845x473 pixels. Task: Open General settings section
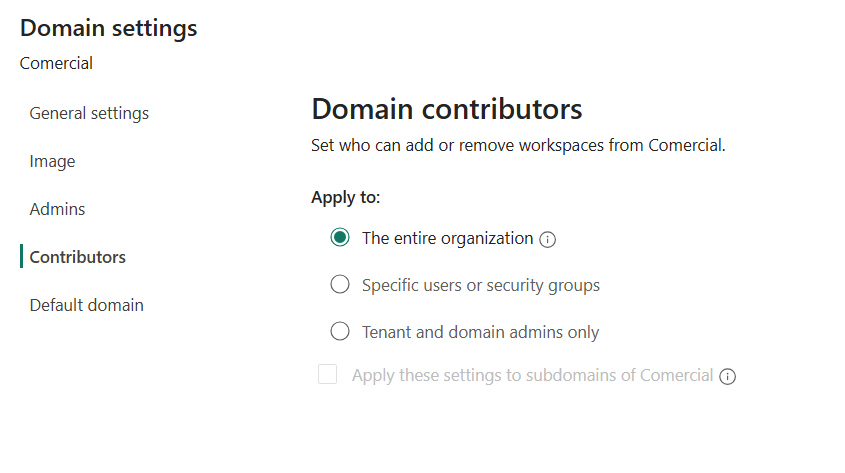coord(89,113)
